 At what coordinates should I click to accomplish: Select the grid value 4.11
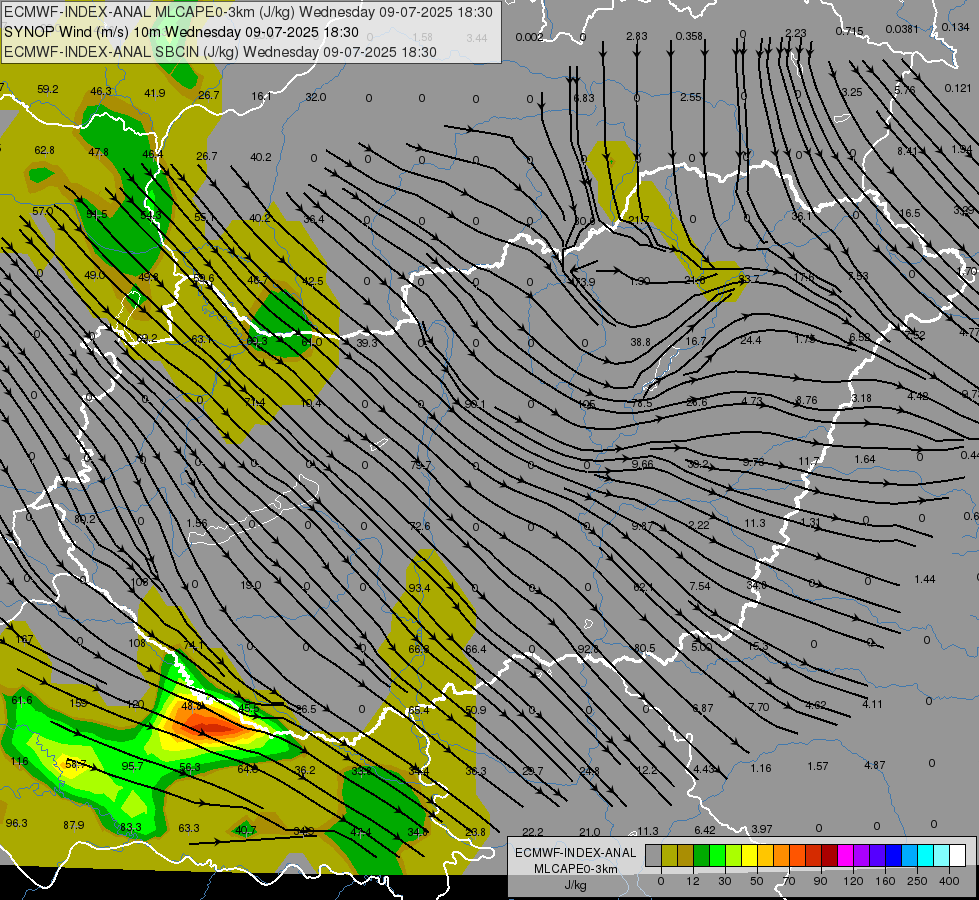(x=872, y=704)
